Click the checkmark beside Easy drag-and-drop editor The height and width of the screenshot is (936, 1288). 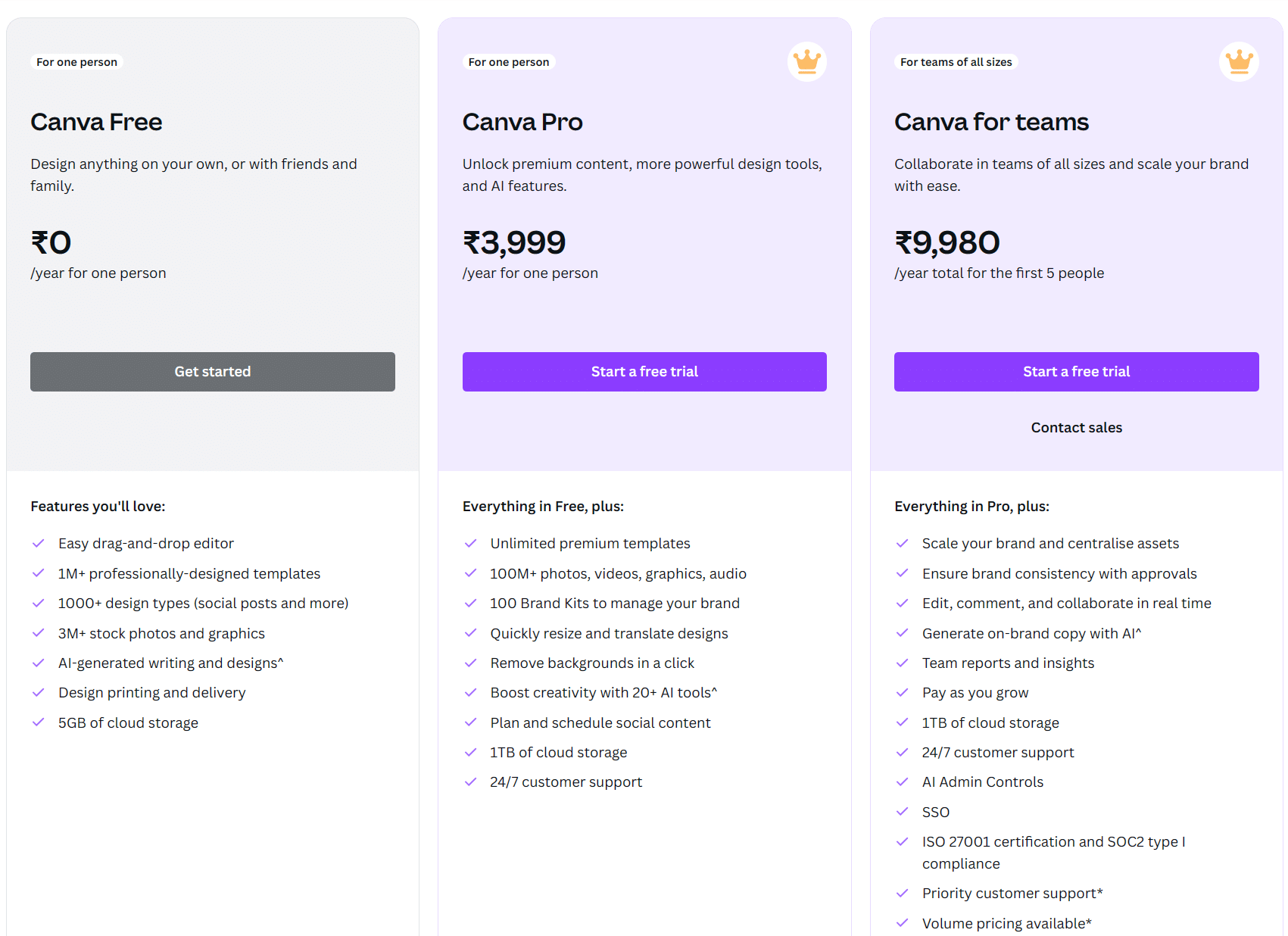tap(39, 543)
